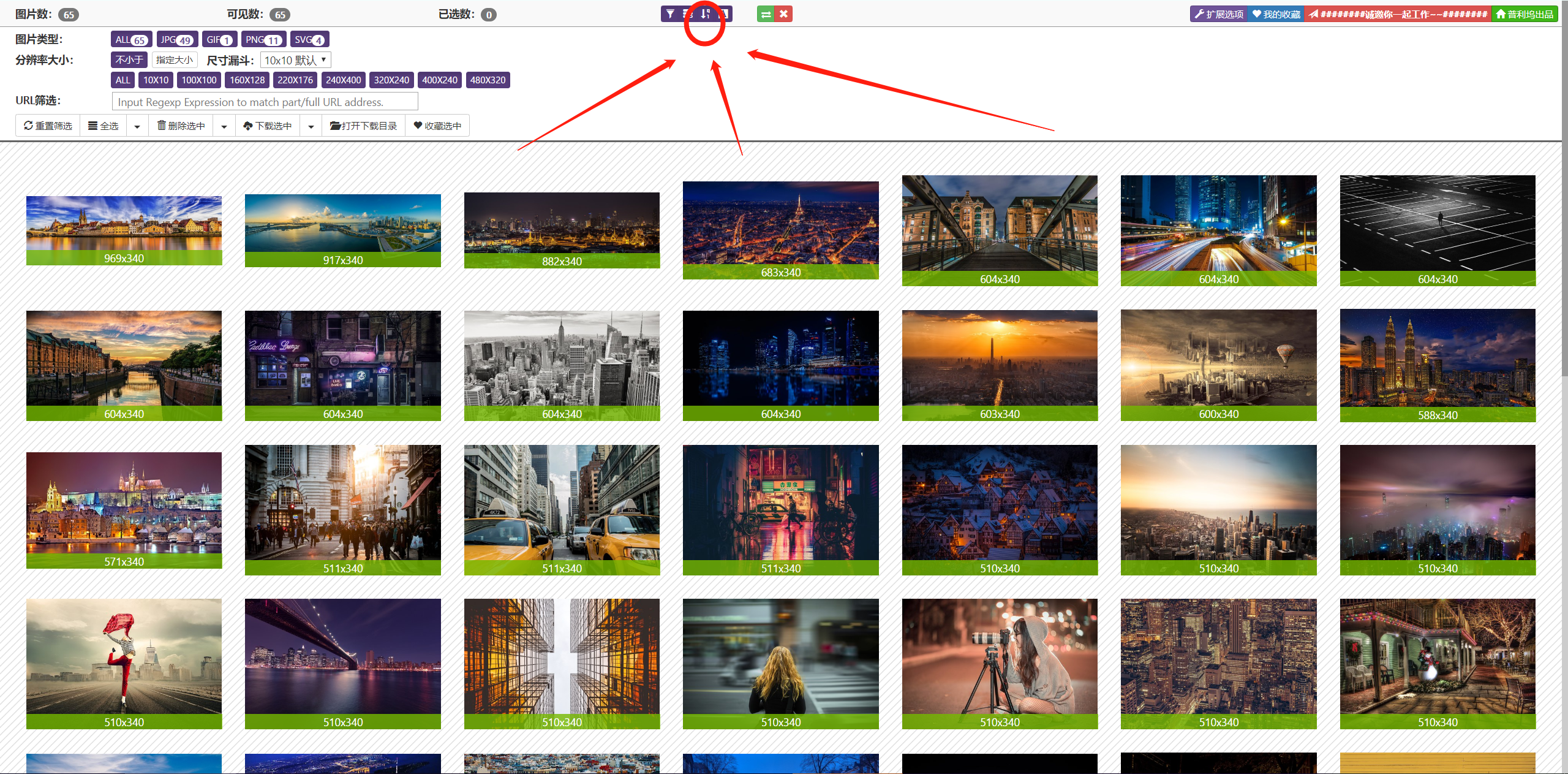Select the 969x340 riverside town thumbnail
Image resolution: width=1568 pixels, height=774 pixels.
click(124, 230)
